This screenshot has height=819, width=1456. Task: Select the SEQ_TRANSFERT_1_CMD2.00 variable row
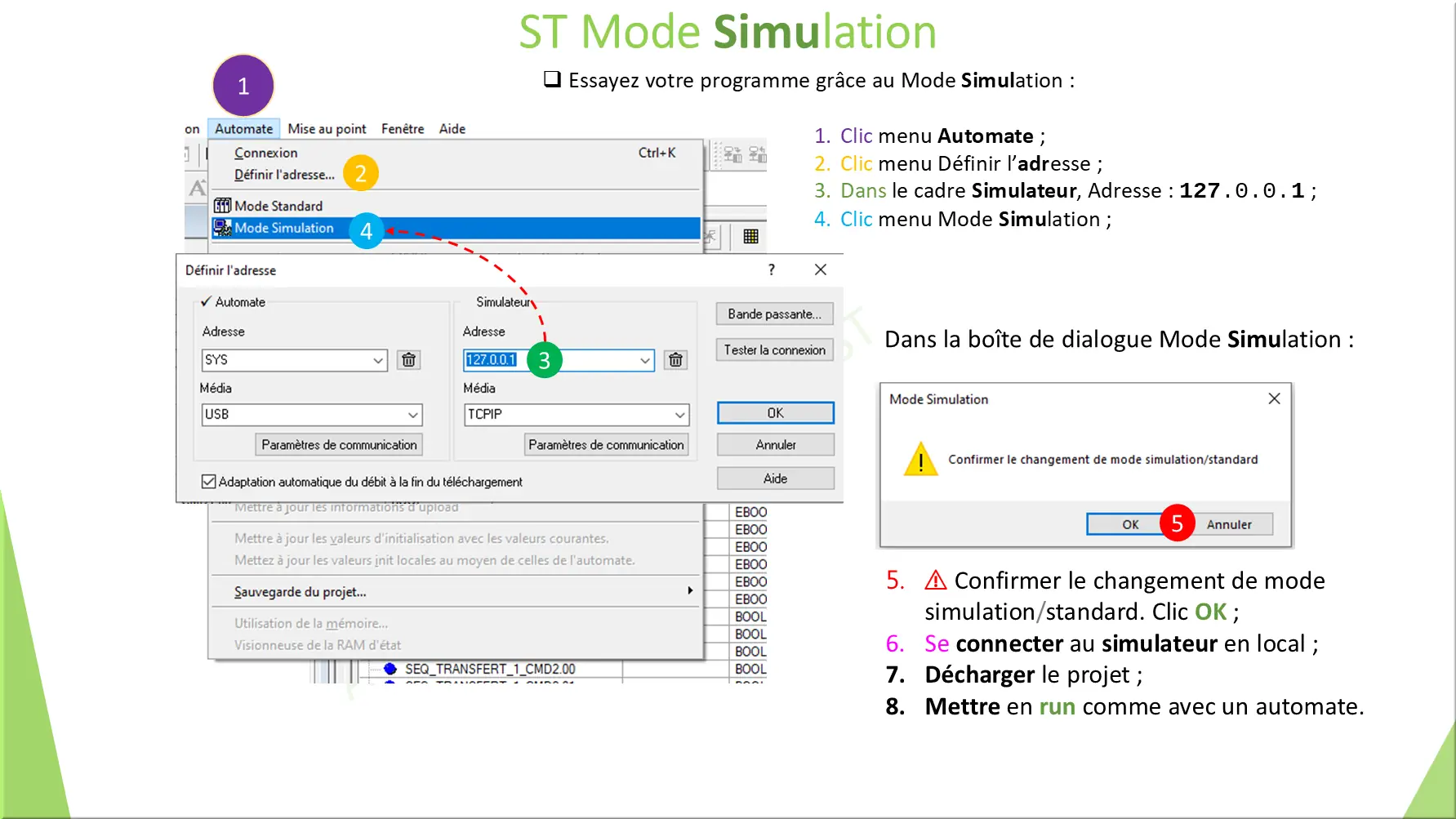pyautogui.click(x=490, y=668)
